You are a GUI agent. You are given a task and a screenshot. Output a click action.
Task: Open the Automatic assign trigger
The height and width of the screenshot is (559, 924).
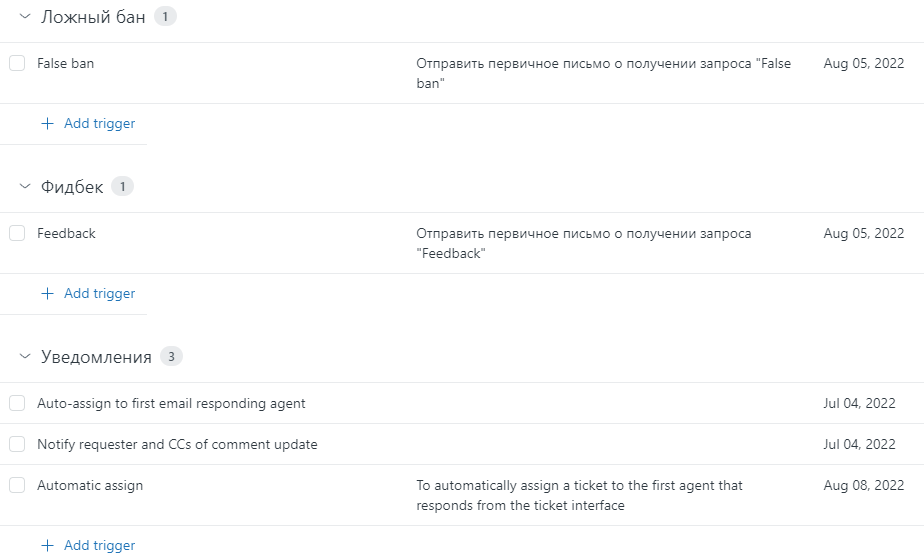pos(90,486)
